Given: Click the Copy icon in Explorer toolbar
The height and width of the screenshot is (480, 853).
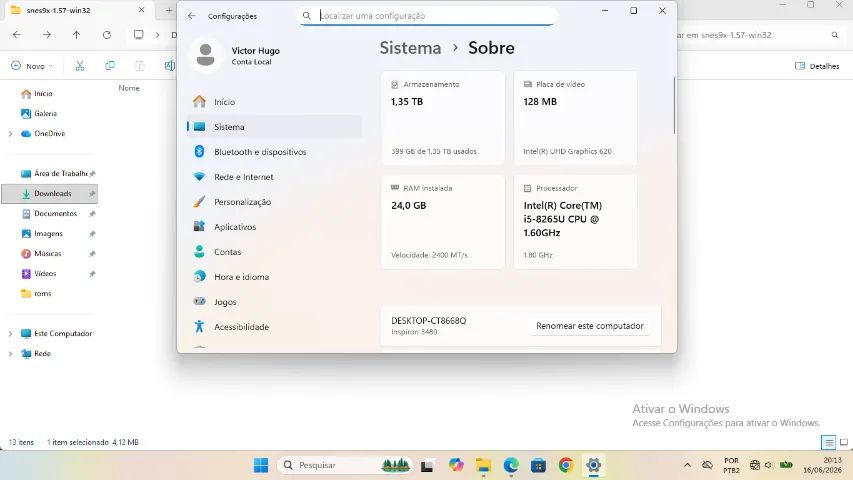Looking at the screenshot, I should [x=110, y=66].
